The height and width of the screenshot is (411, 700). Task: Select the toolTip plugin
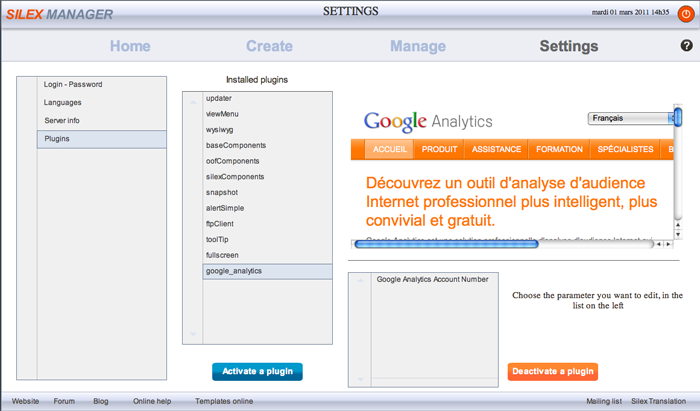(x=267, y=240)
